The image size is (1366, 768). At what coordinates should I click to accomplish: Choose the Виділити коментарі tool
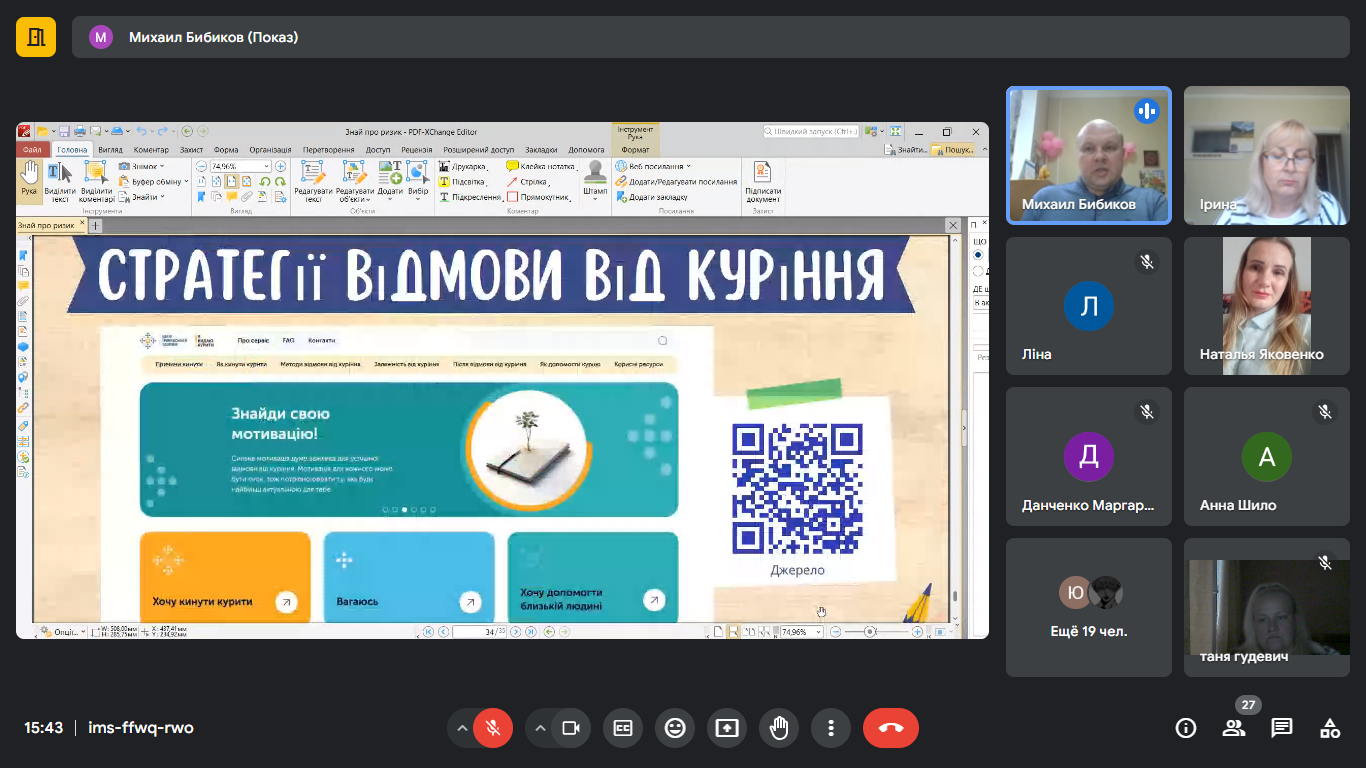96,182
